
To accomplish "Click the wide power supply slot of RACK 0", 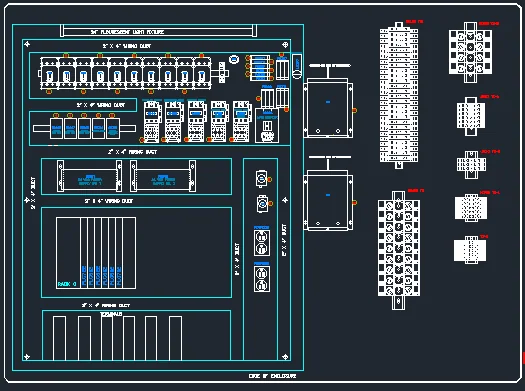I will coord(68,253).
